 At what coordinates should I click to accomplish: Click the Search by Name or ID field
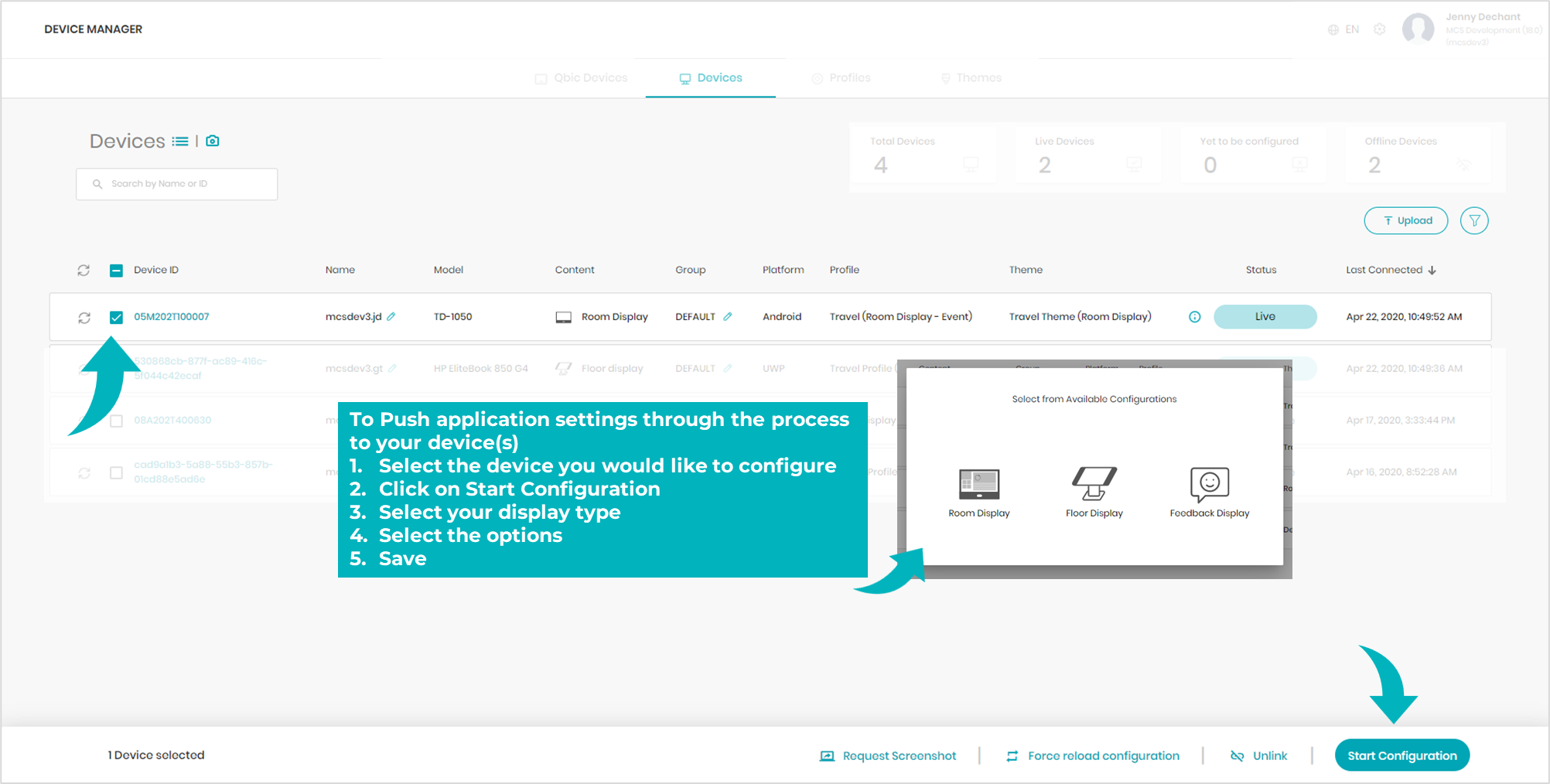pos(177,184)
